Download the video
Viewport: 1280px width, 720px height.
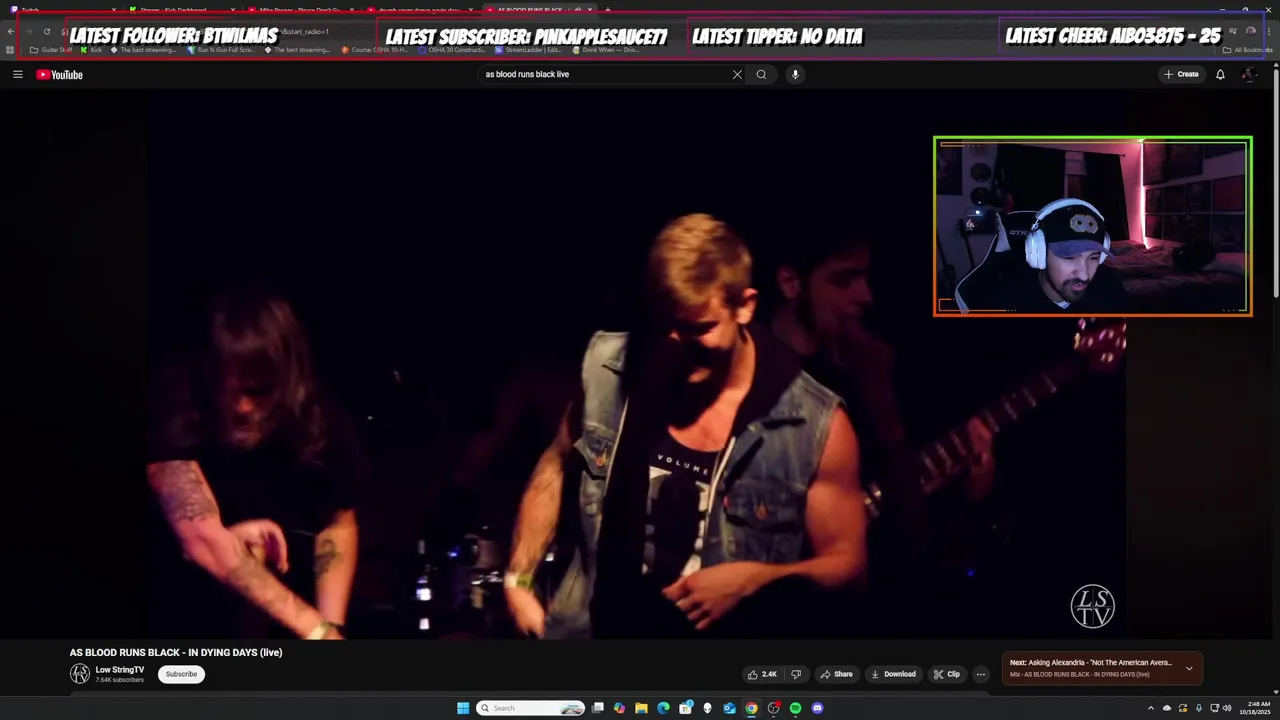[x=893, y=674]
